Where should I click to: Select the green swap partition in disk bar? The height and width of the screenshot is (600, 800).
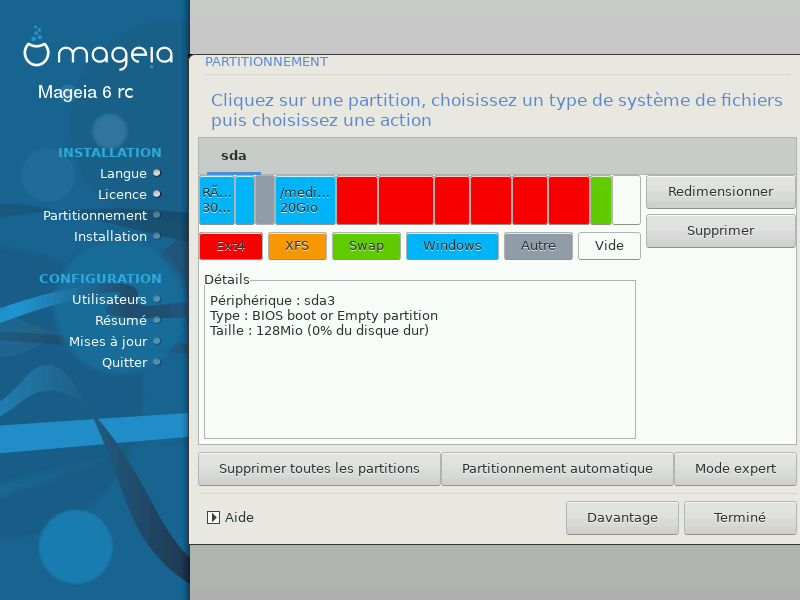point(601,200)
